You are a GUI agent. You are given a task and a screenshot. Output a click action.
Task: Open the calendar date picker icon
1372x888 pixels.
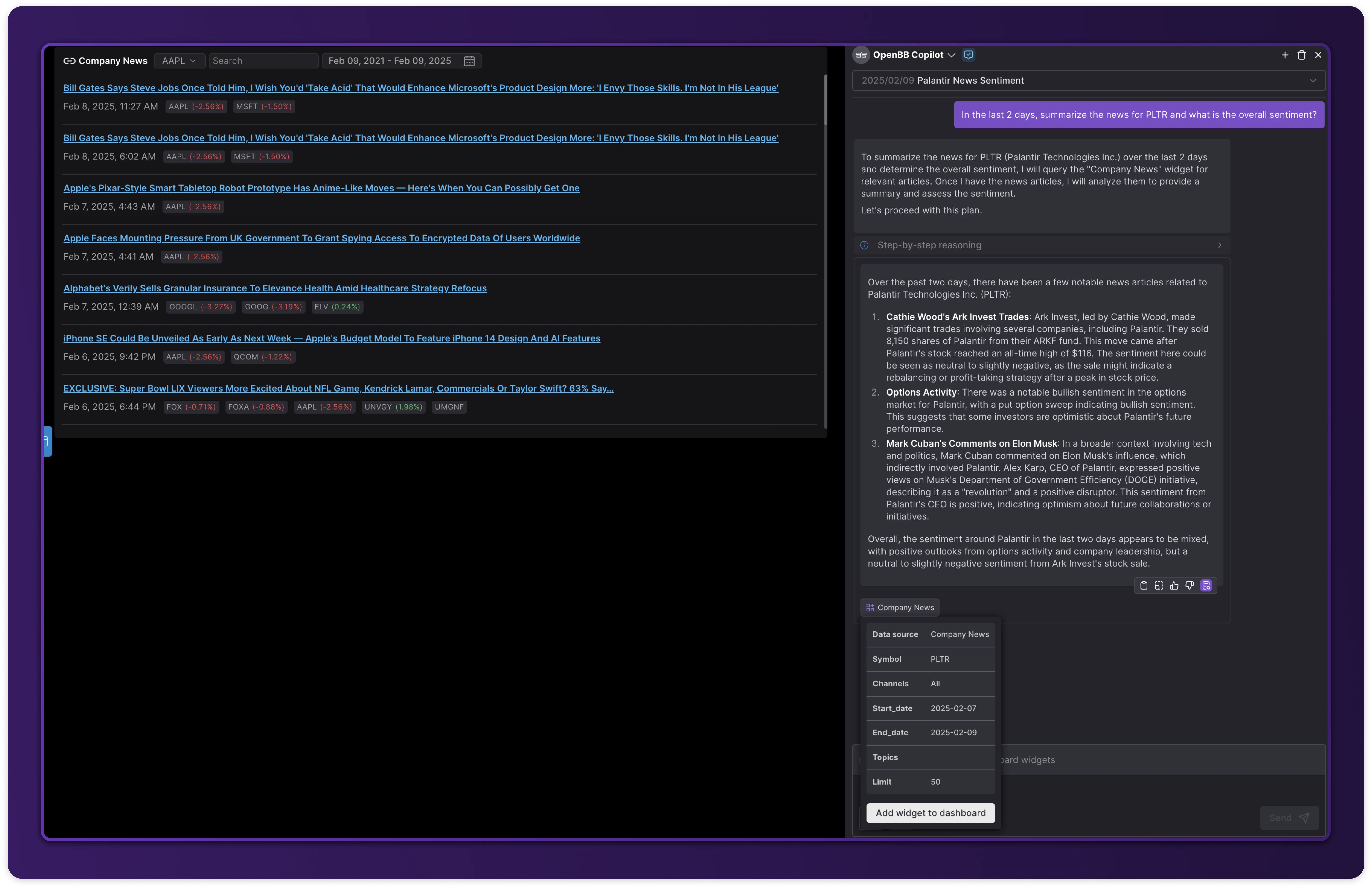coord(469,61)
